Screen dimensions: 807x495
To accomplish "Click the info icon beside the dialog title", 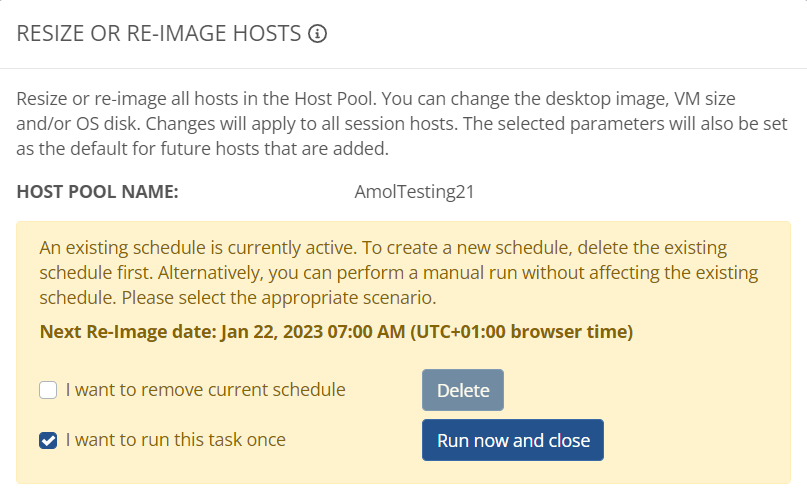I will 318,34.
